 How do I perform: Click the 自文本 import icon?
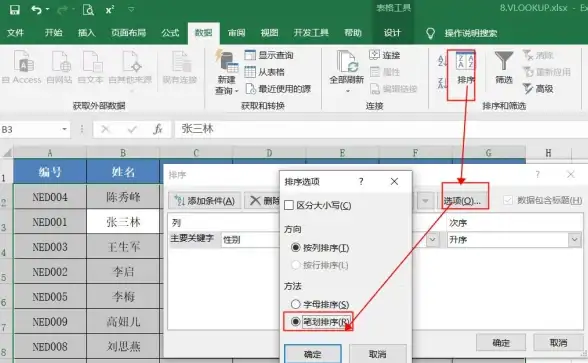click(x=91, y=67)
